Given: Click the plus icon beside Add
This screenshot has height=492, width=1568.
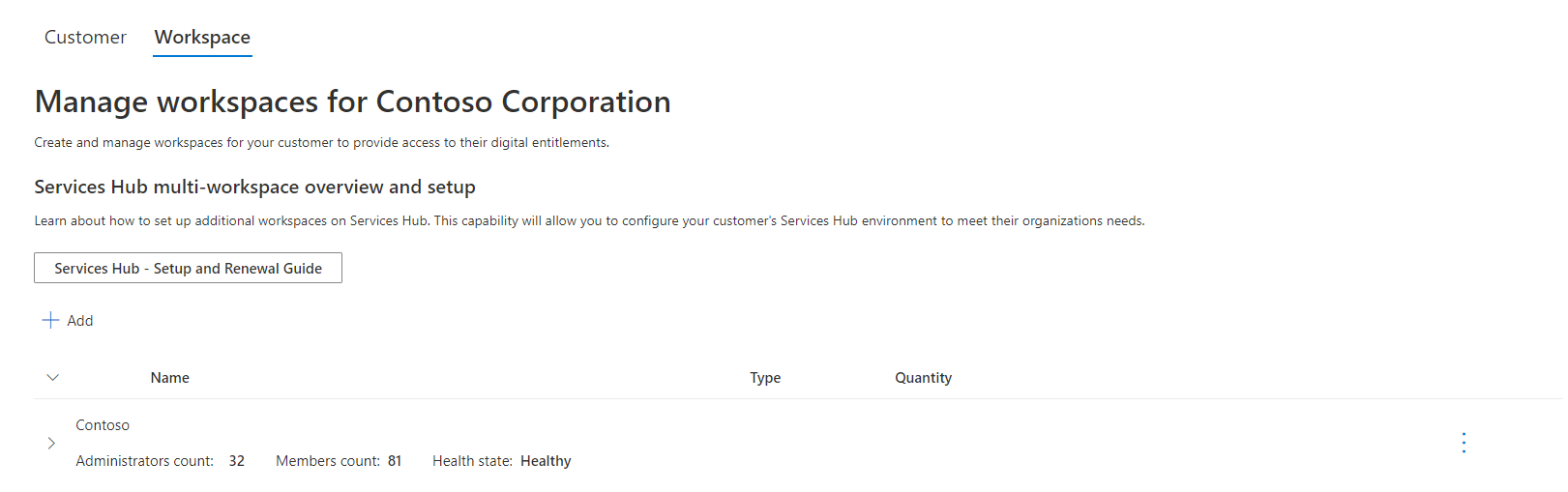Looking at the screenshot, I should click(x=50, y=320).
